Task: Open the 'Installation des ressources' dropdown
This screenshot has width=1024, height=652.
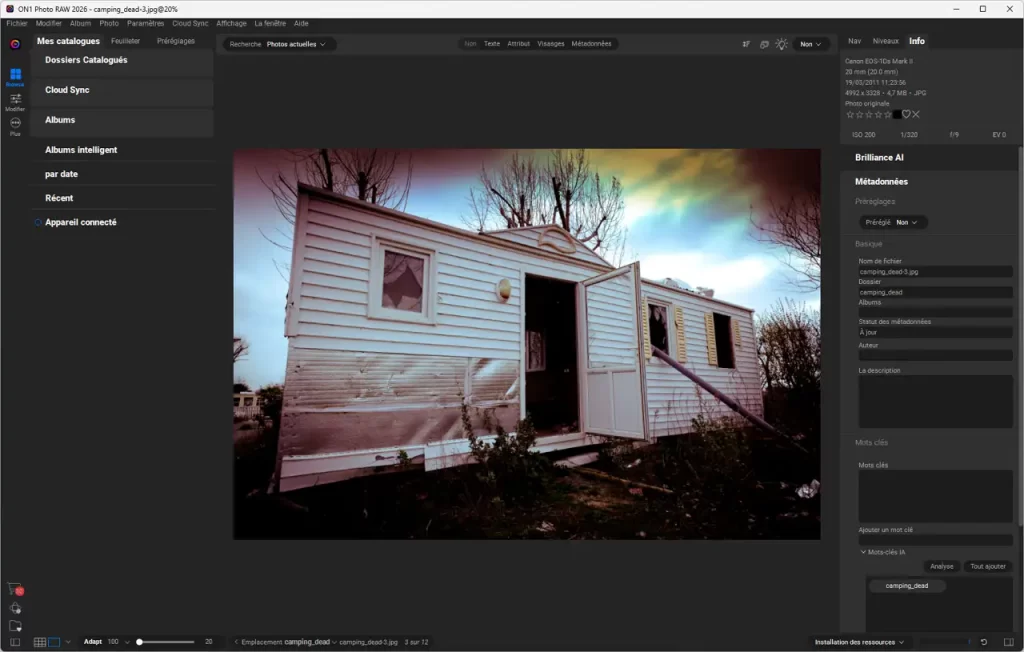Action: (859, 642)
